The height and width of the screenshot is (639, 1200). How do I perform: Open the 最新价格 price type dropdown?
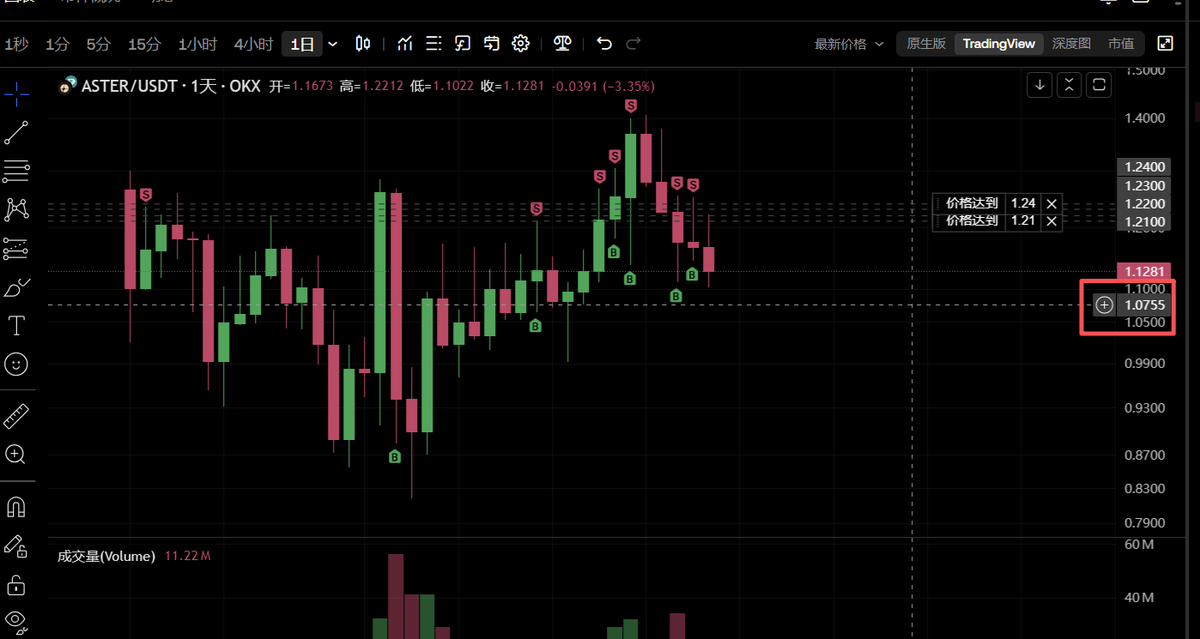(x=849, y=44)
